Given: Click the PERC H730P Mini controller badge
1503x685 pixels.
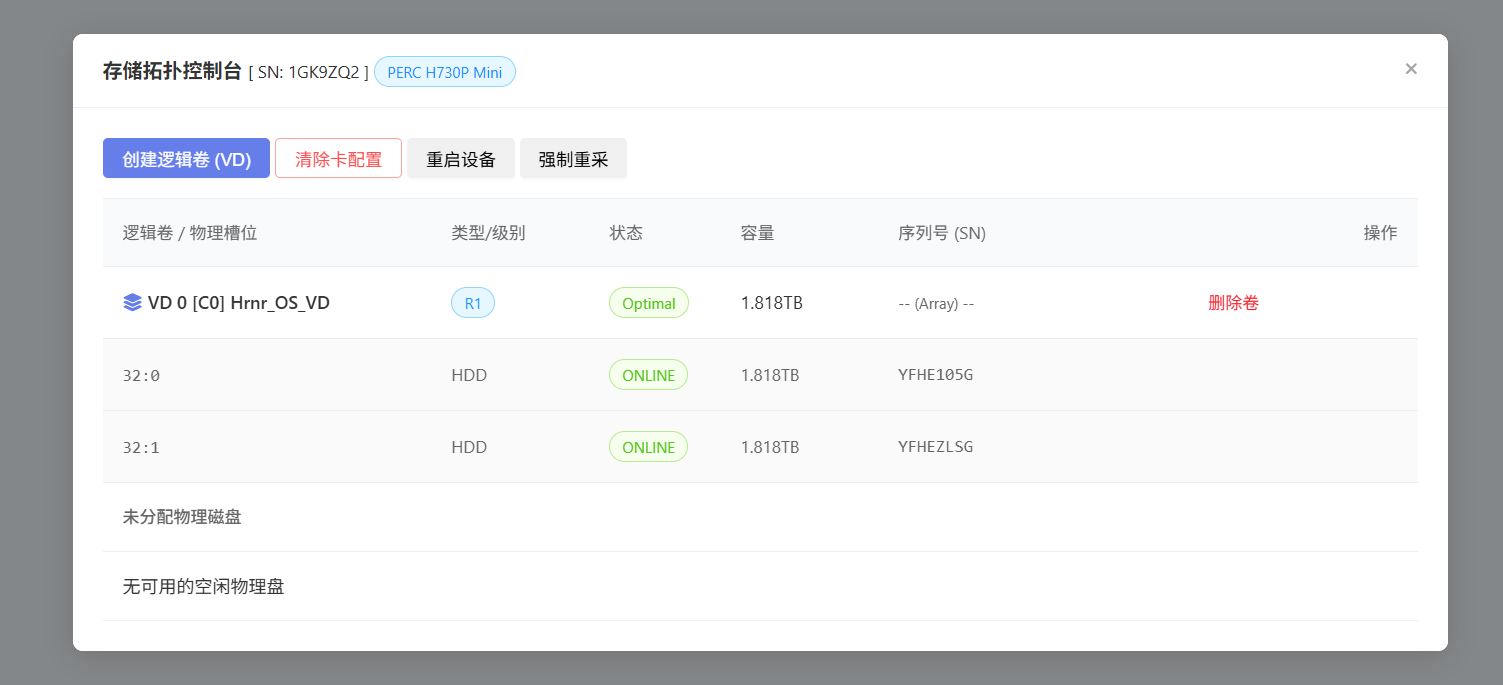Looking at the screenshot, I should [444, 71].
